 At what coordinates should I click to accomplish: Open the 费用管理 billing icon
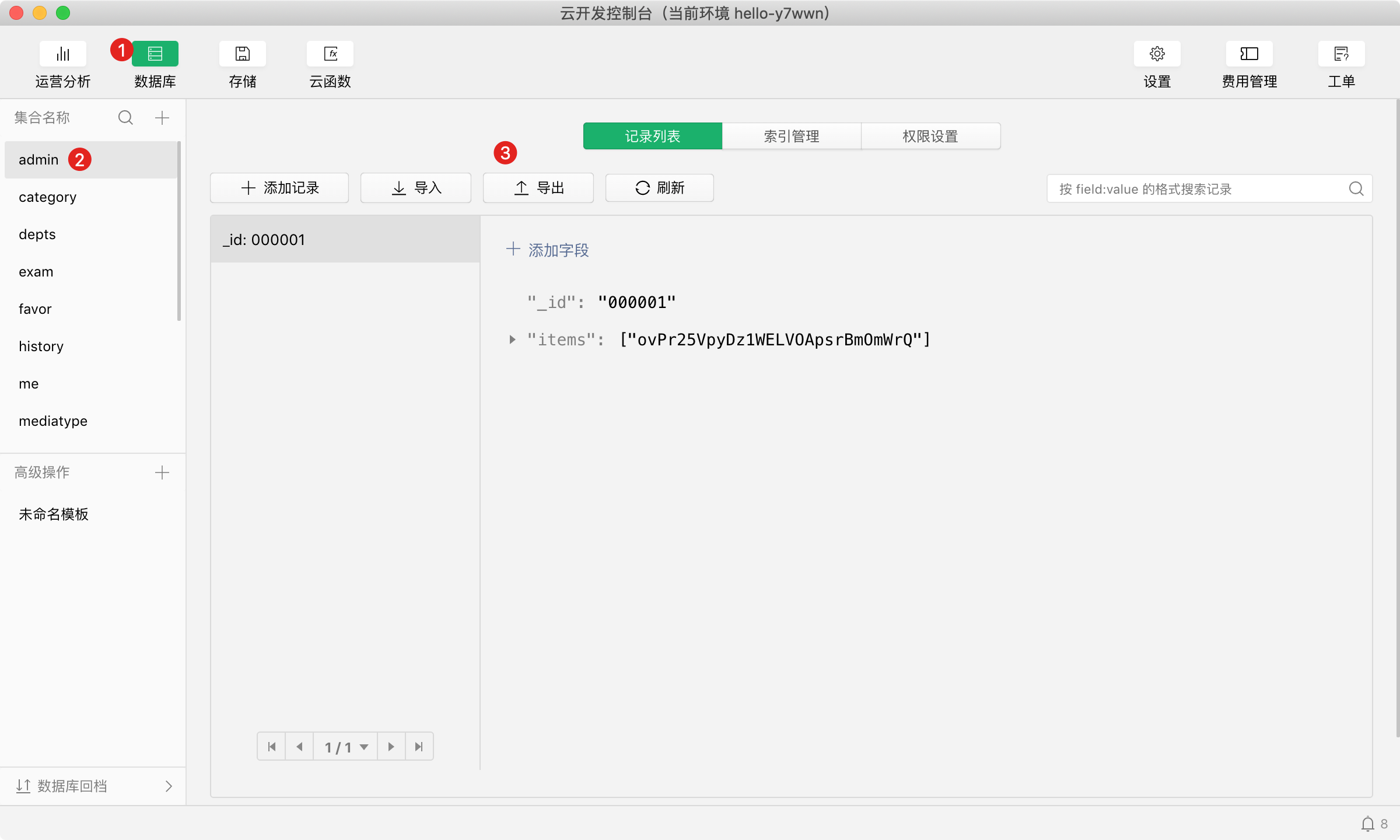[1249, 54]
